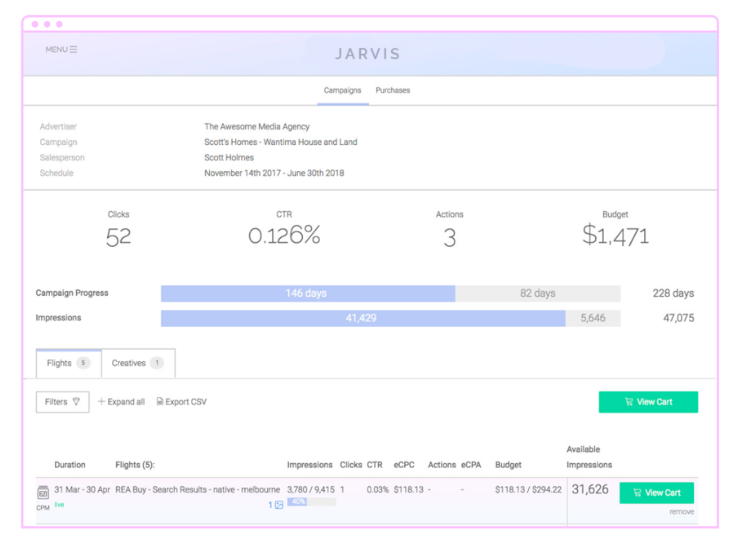Click the JARVIS logo title
This screenshot has width=736, height=542.
[368, 54]
